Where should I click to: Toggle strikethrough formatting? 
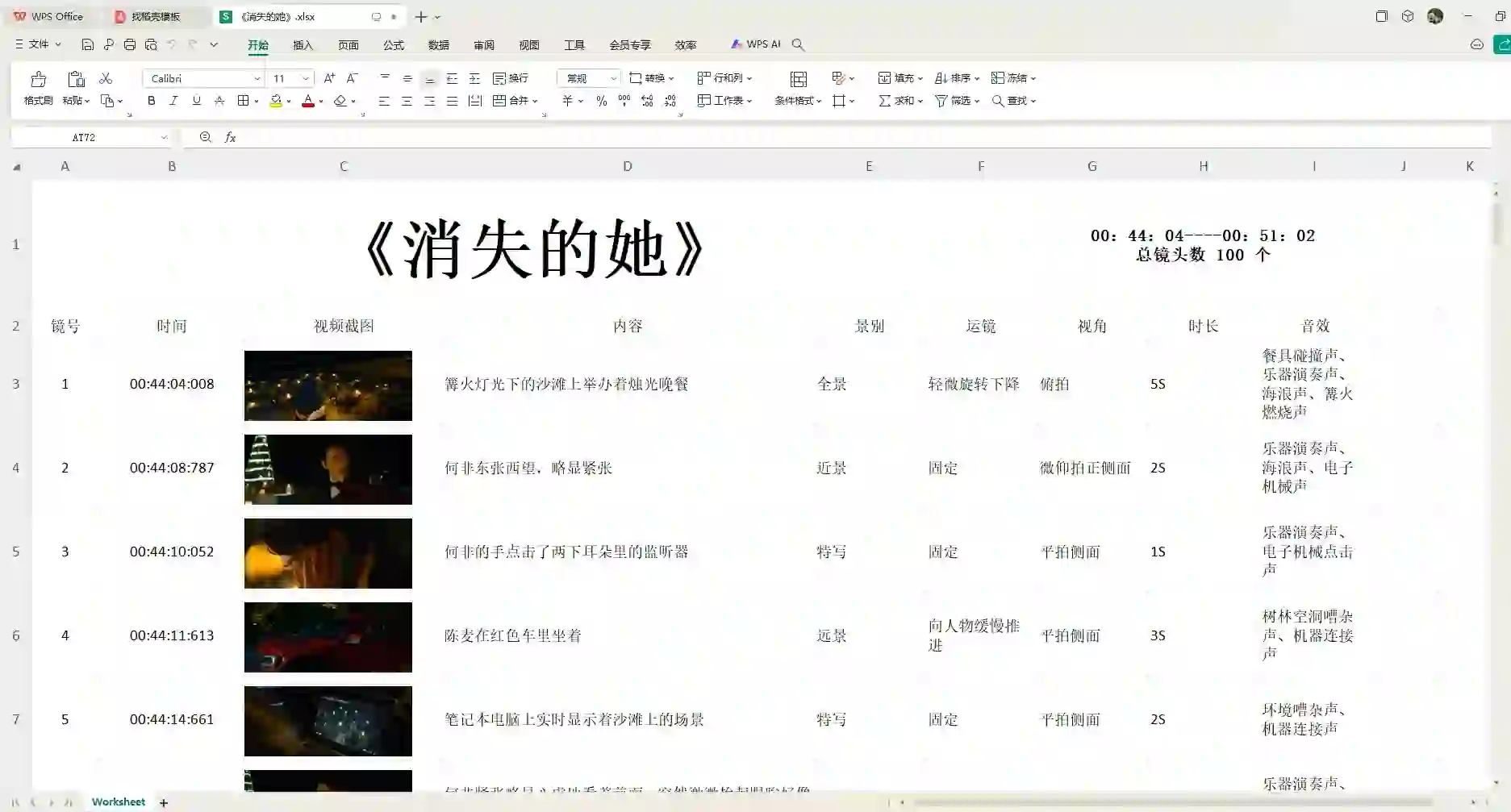coord(219,101)
